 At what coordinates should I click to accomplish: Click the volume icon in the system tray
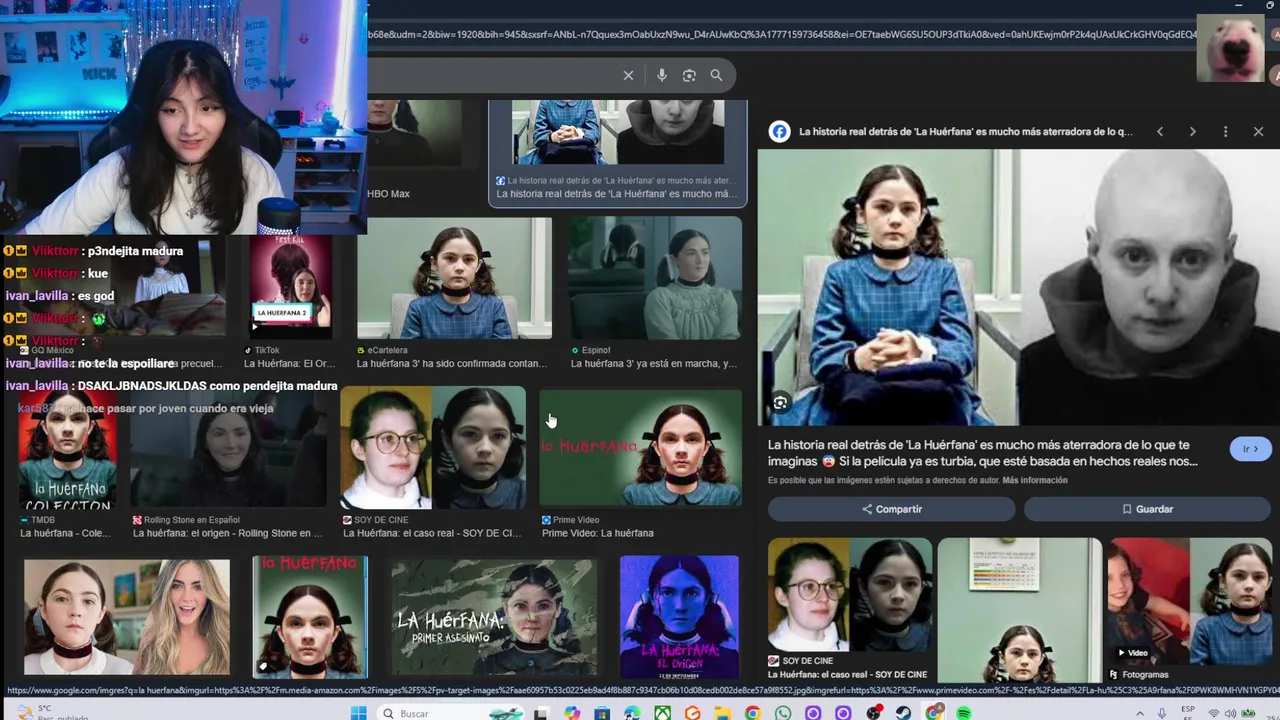tap(1230, 714)
